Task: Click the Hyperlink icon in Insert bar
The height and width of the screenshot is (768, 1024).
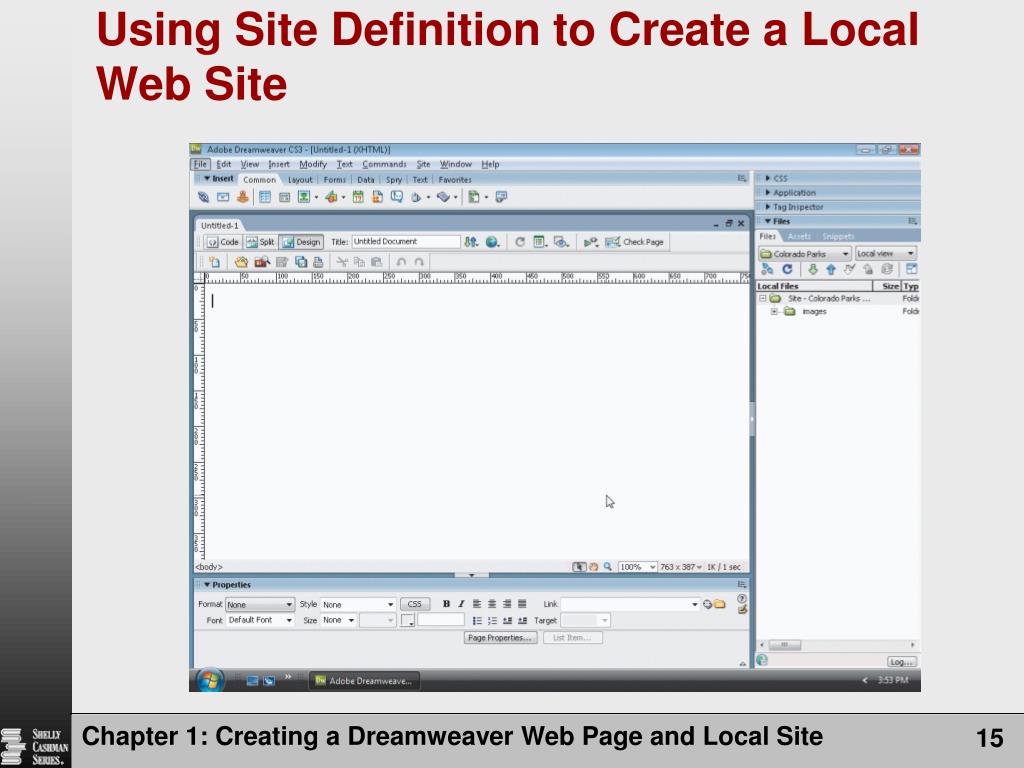Action: [204, 197]
